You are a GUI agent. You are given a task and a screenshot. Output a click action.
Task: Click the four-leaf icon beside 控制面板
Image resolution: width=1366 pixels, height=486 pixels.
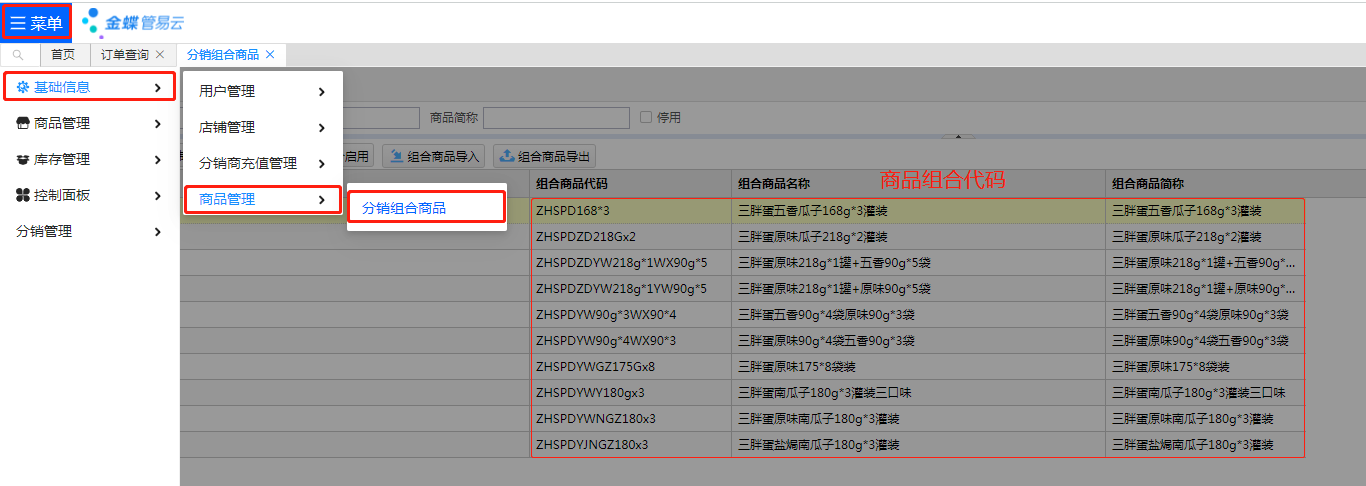coord(23,196)
